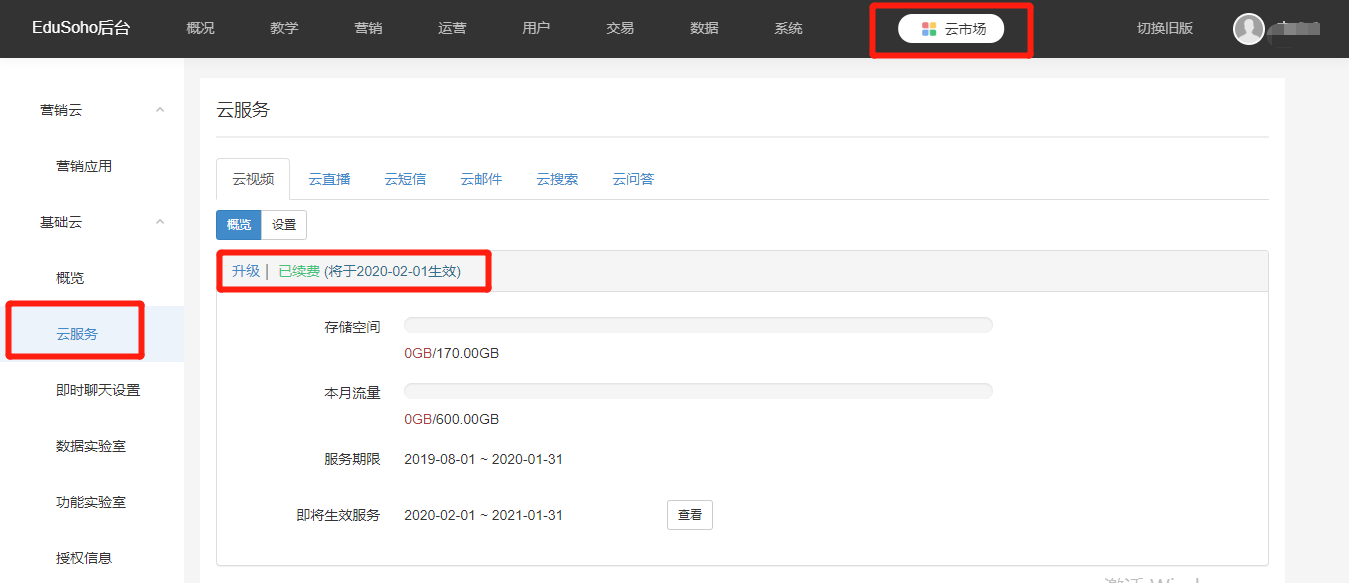Select the 云邮件 tab
Image resolution: width=1349 pixels, height=583 pixels.
[x=481, y=180]
